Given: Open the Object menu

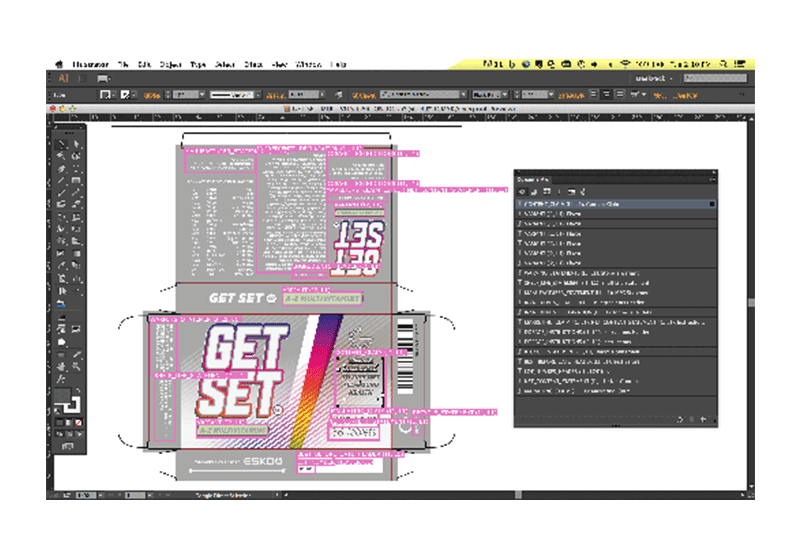Looking at the screenshot, I should click(170, 64).
